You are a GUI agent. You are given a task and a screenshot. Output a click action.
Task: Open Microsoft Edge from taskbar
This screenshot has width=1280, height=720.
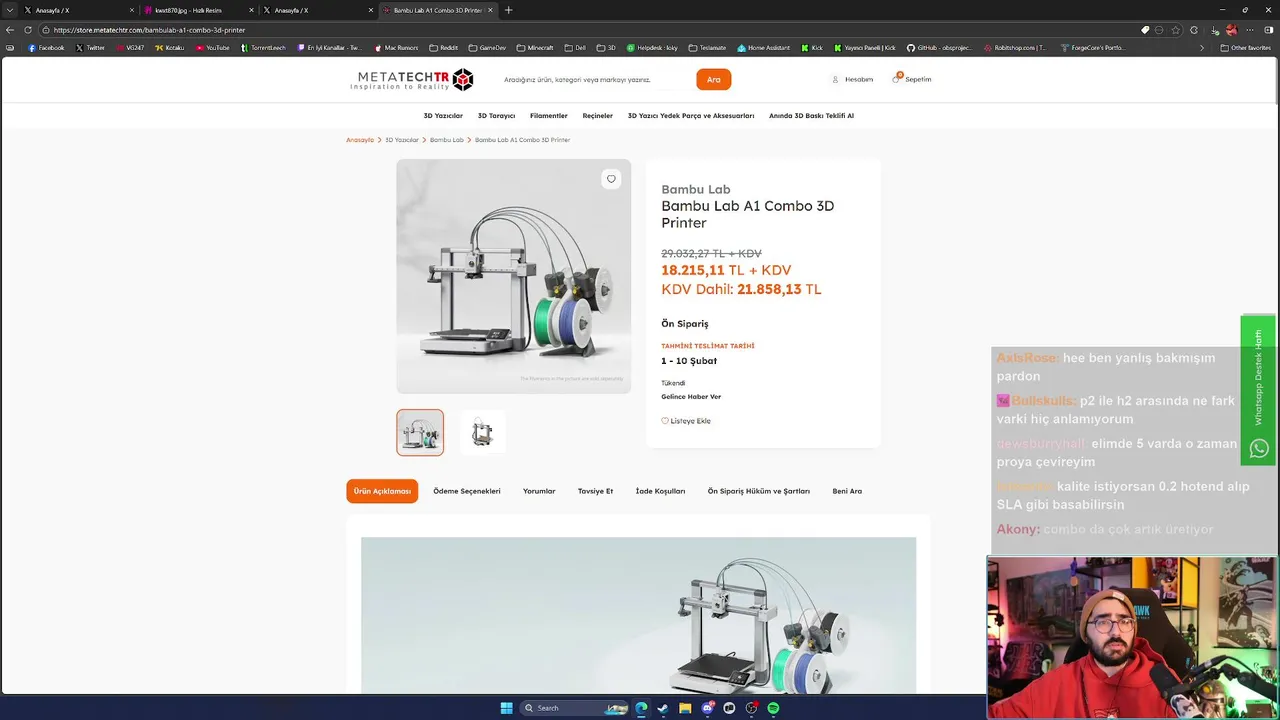tap(641, 708)
